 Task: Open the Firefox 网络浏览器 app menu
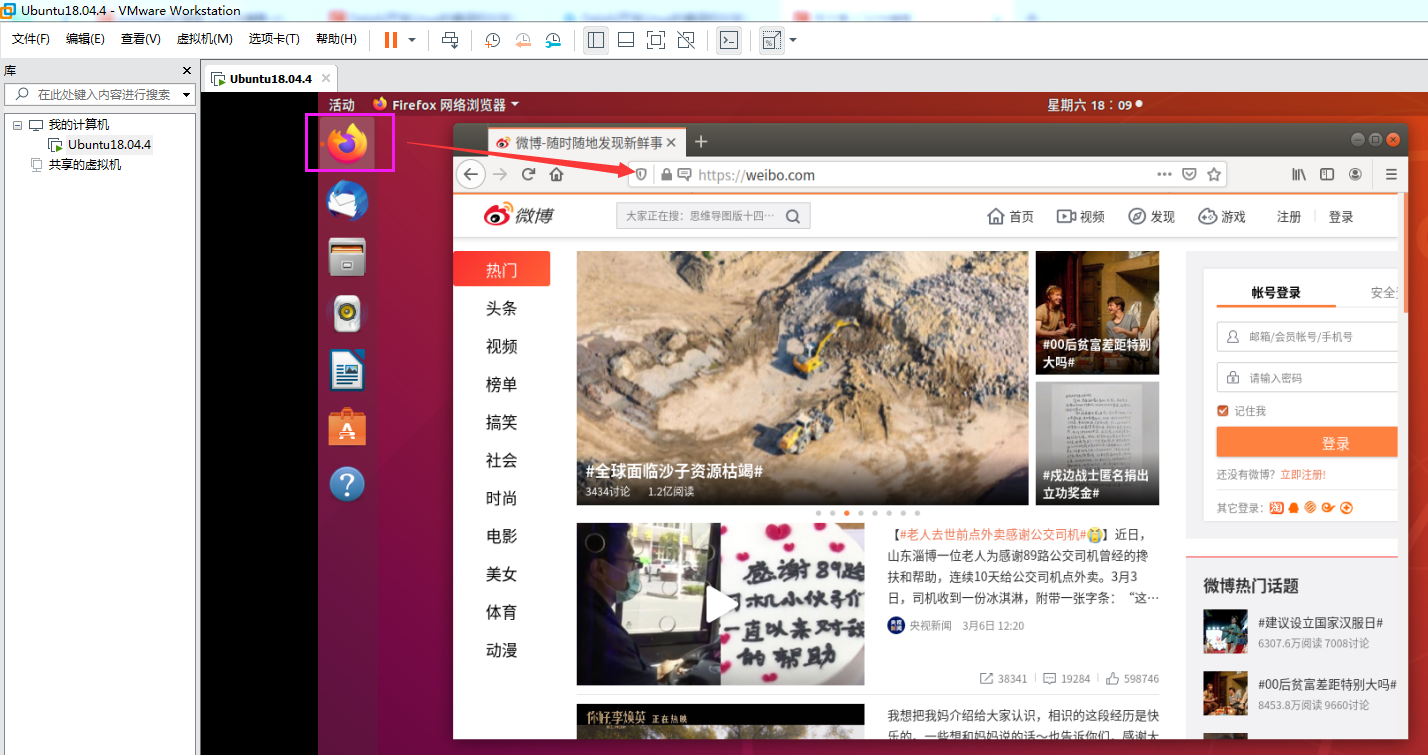coord(446,104)
